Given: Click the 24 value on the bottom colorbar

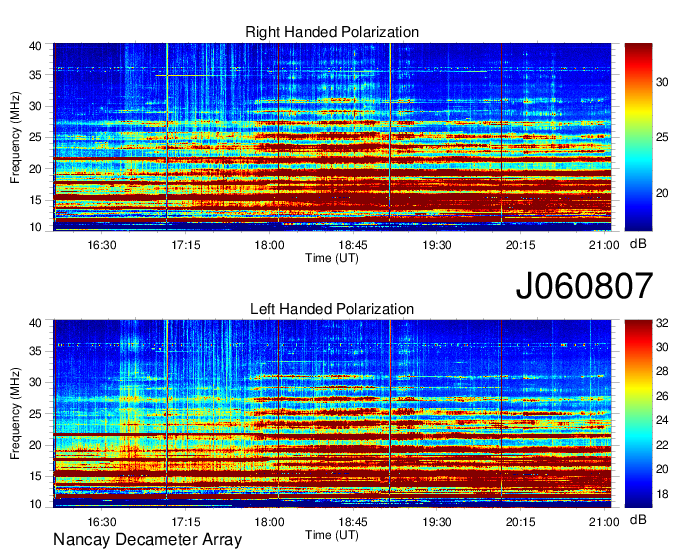Looking at the screenshot, I should point(662,420).
